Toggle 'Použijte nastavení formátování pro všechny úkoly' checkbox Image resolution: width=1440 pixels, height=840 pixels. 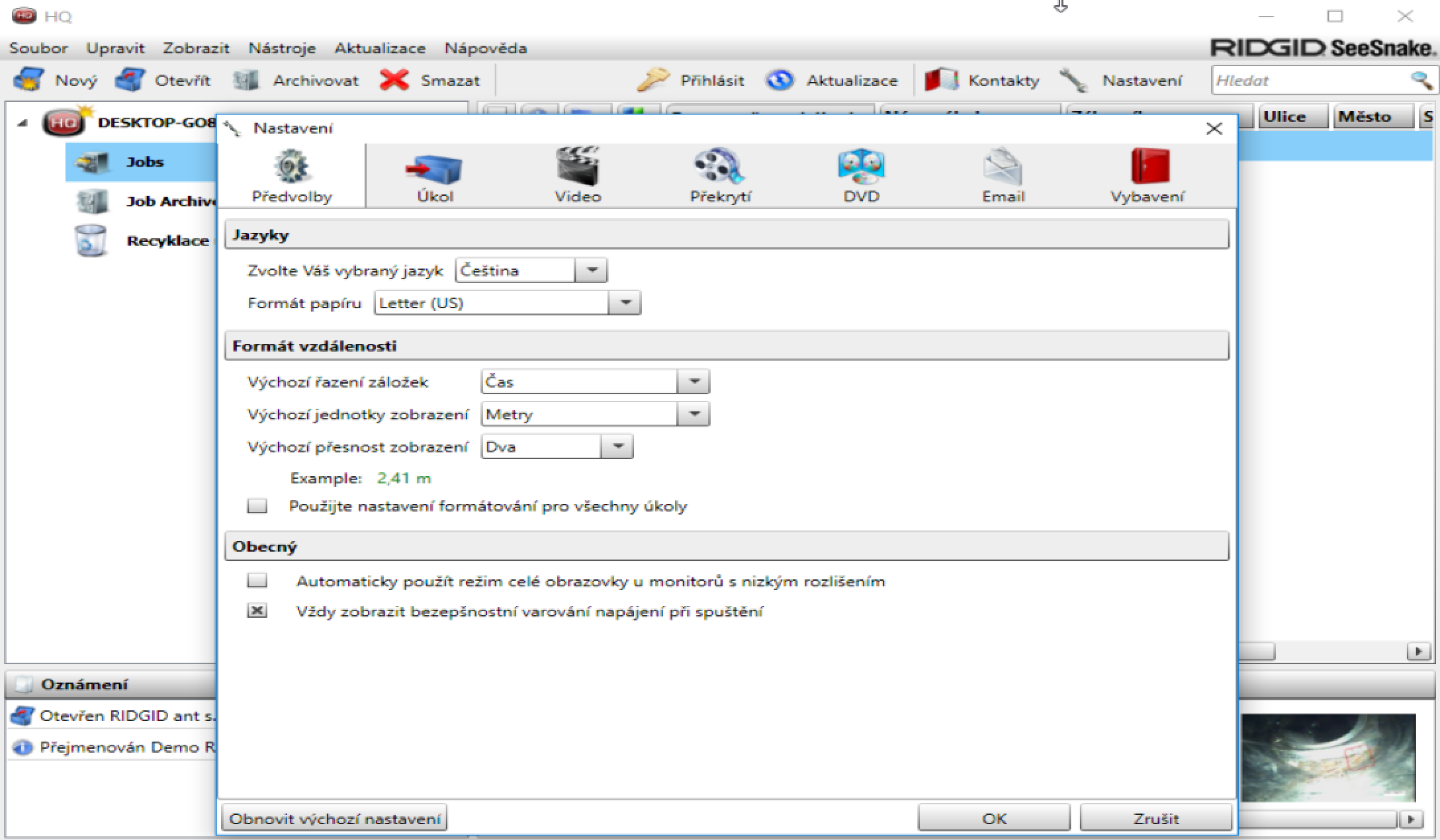257,506
